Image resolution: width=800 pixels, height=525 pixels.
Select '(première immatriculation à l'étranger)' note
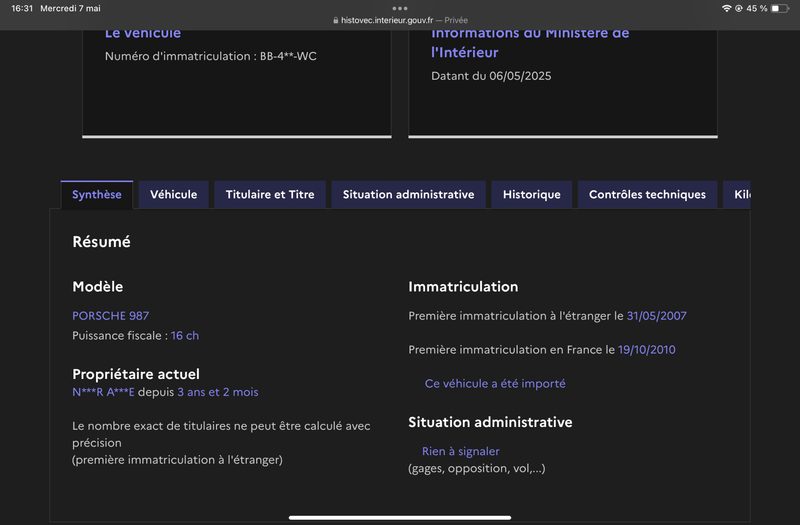click(x=177, y=460)
